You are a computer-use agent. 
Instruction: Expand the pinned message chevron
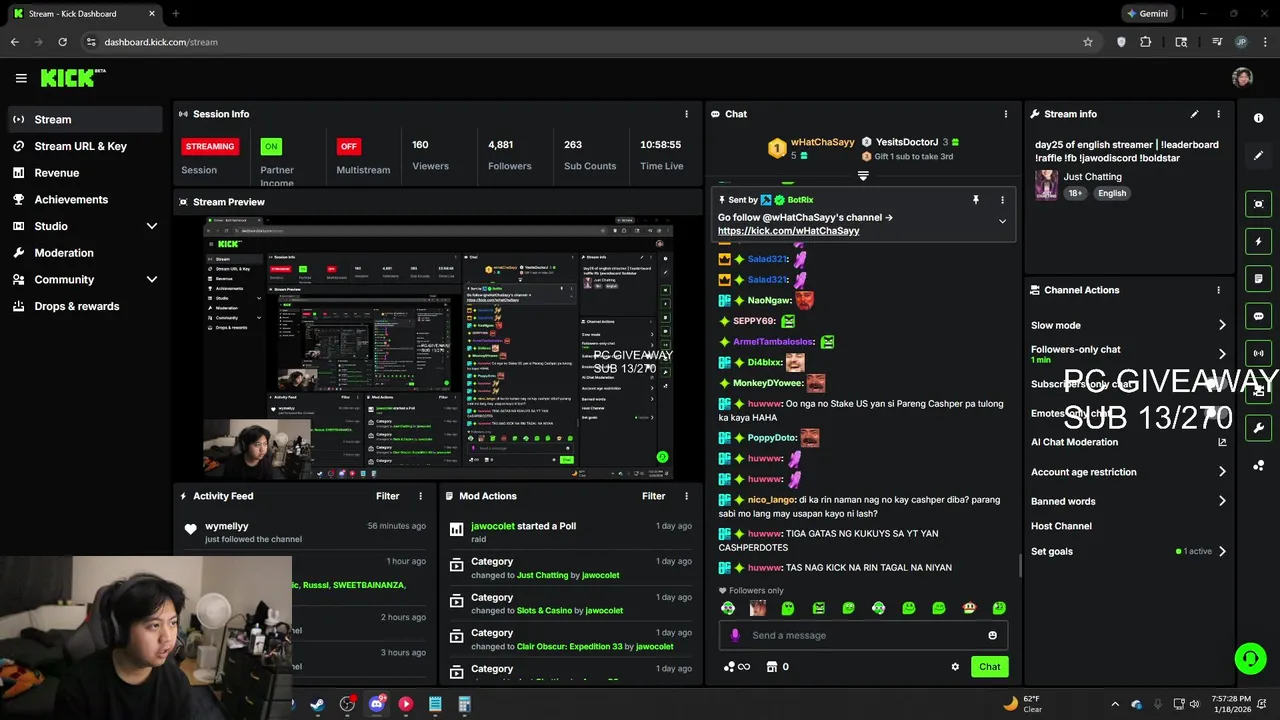click(x=1002, y=222)
